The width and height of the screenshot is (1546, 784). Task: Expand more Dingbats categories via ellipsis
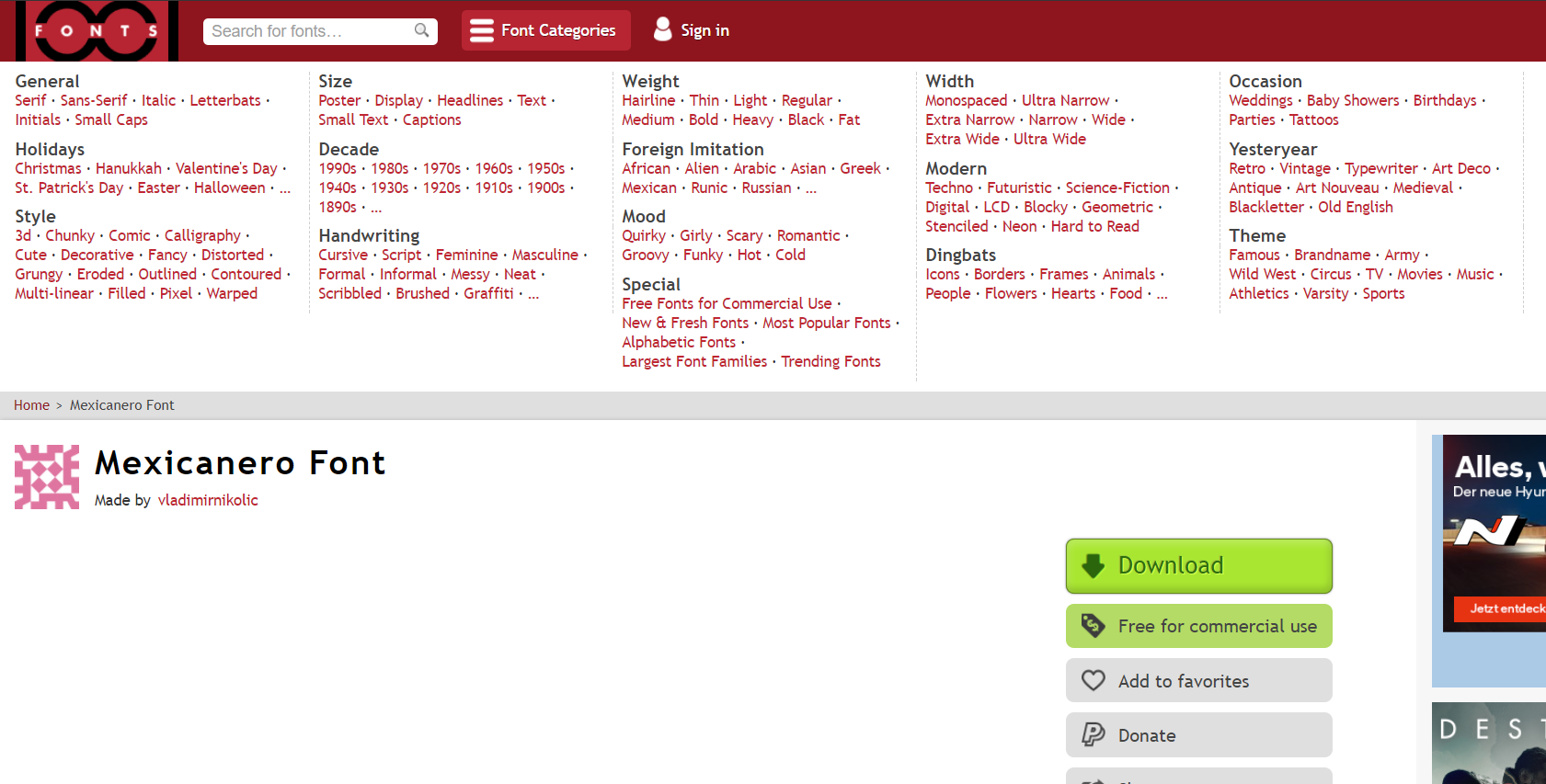(x=1162, y=294)
